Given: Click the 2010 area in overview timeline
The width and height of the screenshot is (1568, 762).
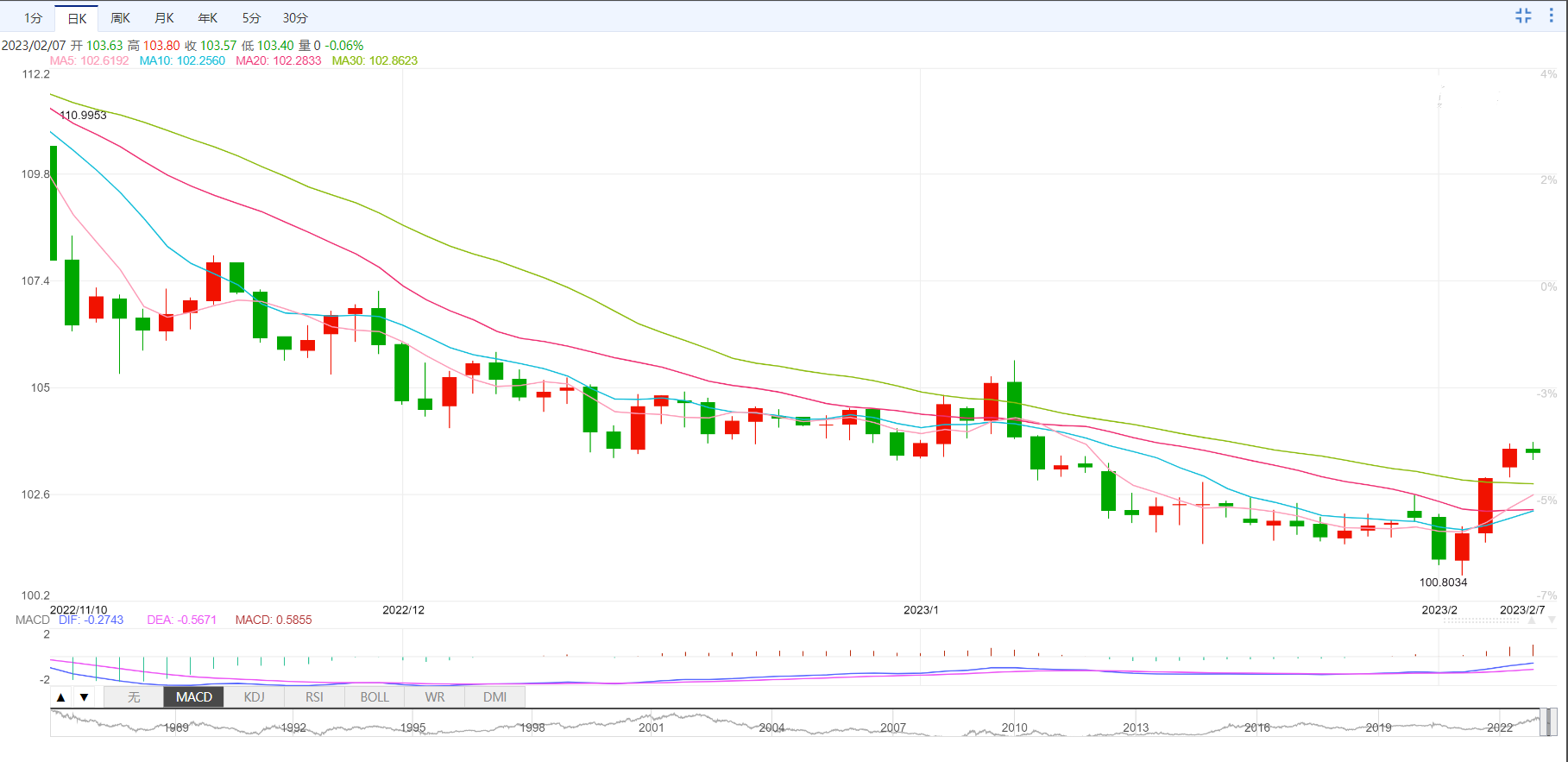Looking at the screenshot, I should (1014, 727).
